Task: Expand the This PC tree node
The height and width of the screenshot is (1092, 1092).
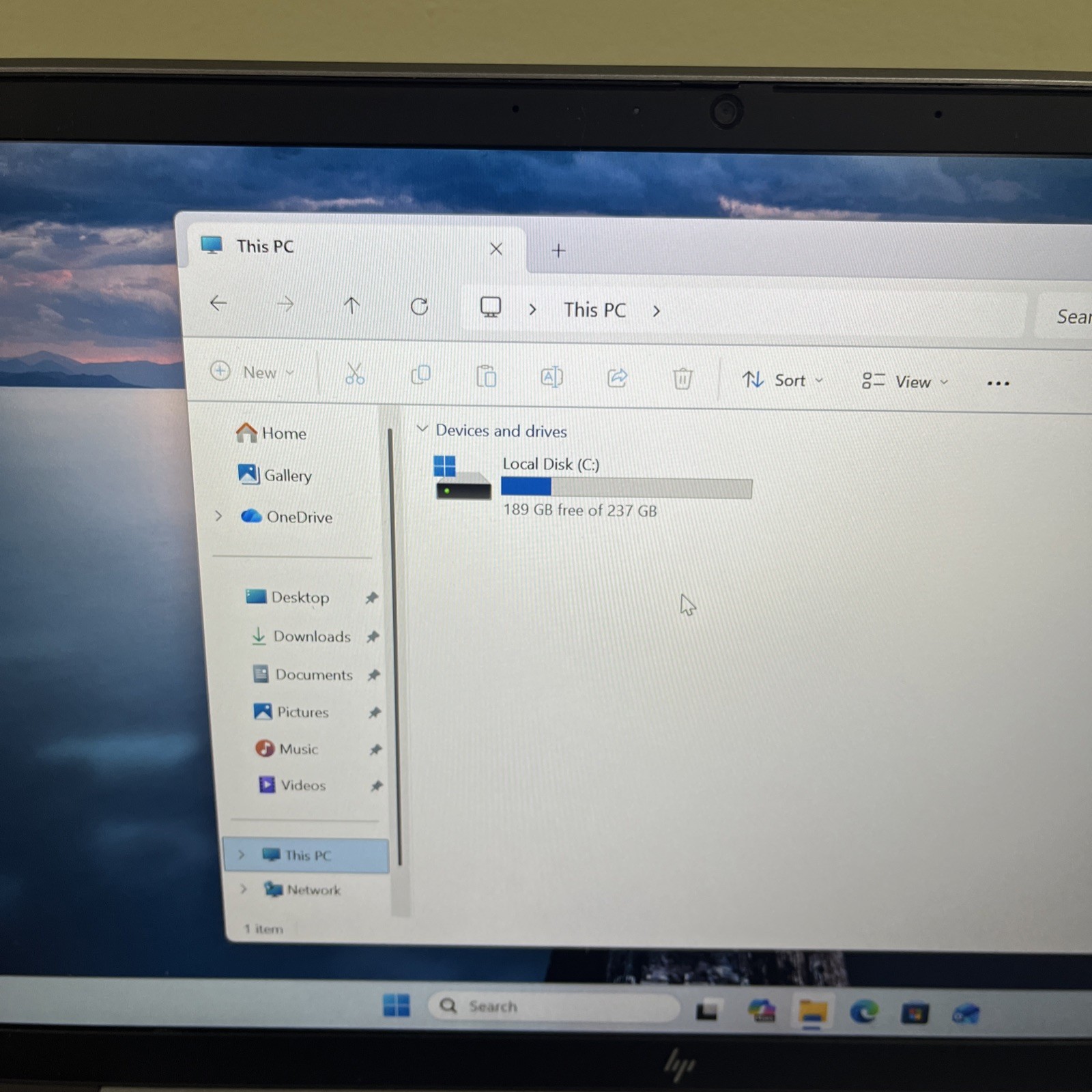Action: (x=241, y=854)
